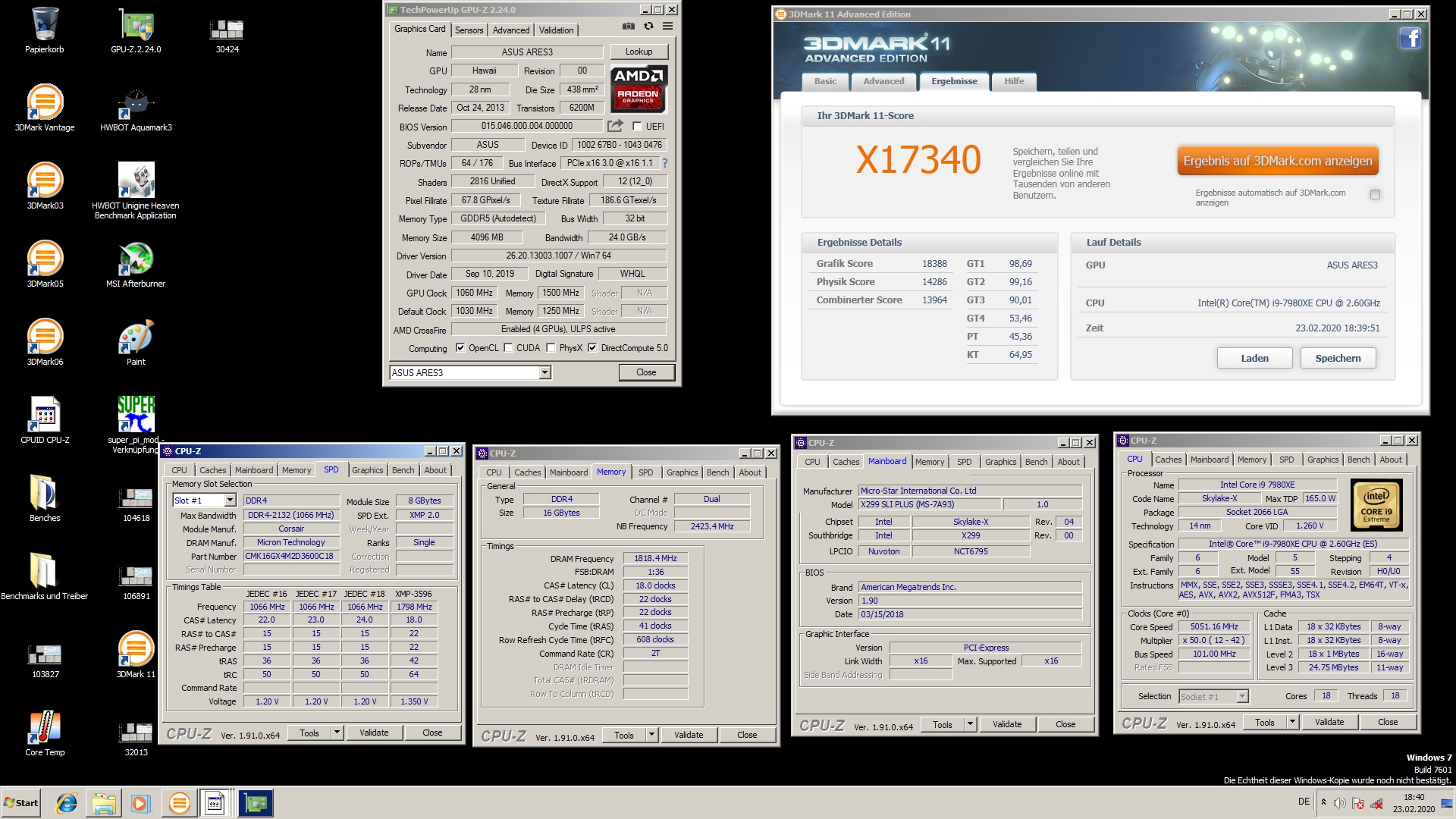The image size is (1456, 819).
Task: Open the MSI Afterburner desktop icon
Action: [x=136, y=264]
